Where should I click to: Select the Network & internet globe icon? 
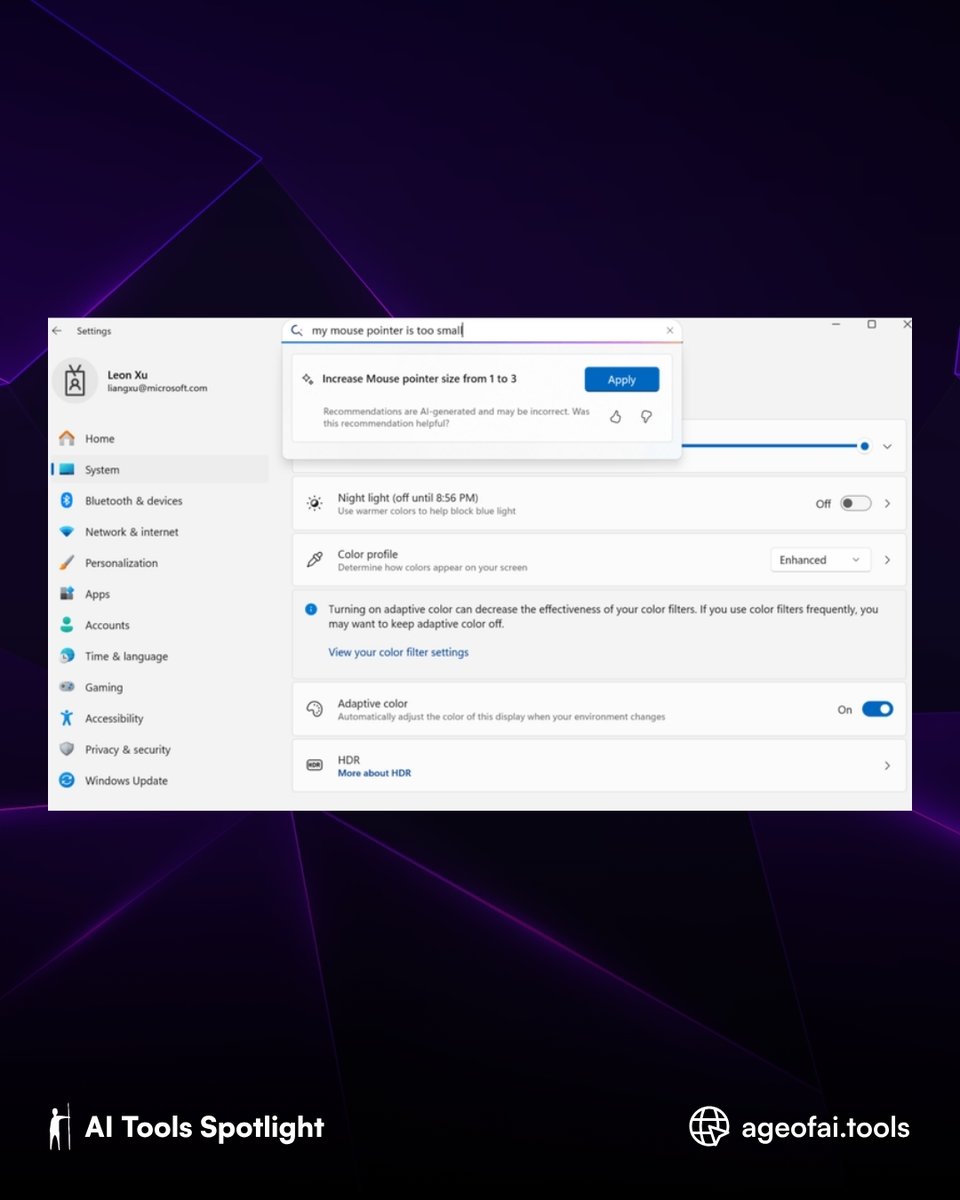68,531
